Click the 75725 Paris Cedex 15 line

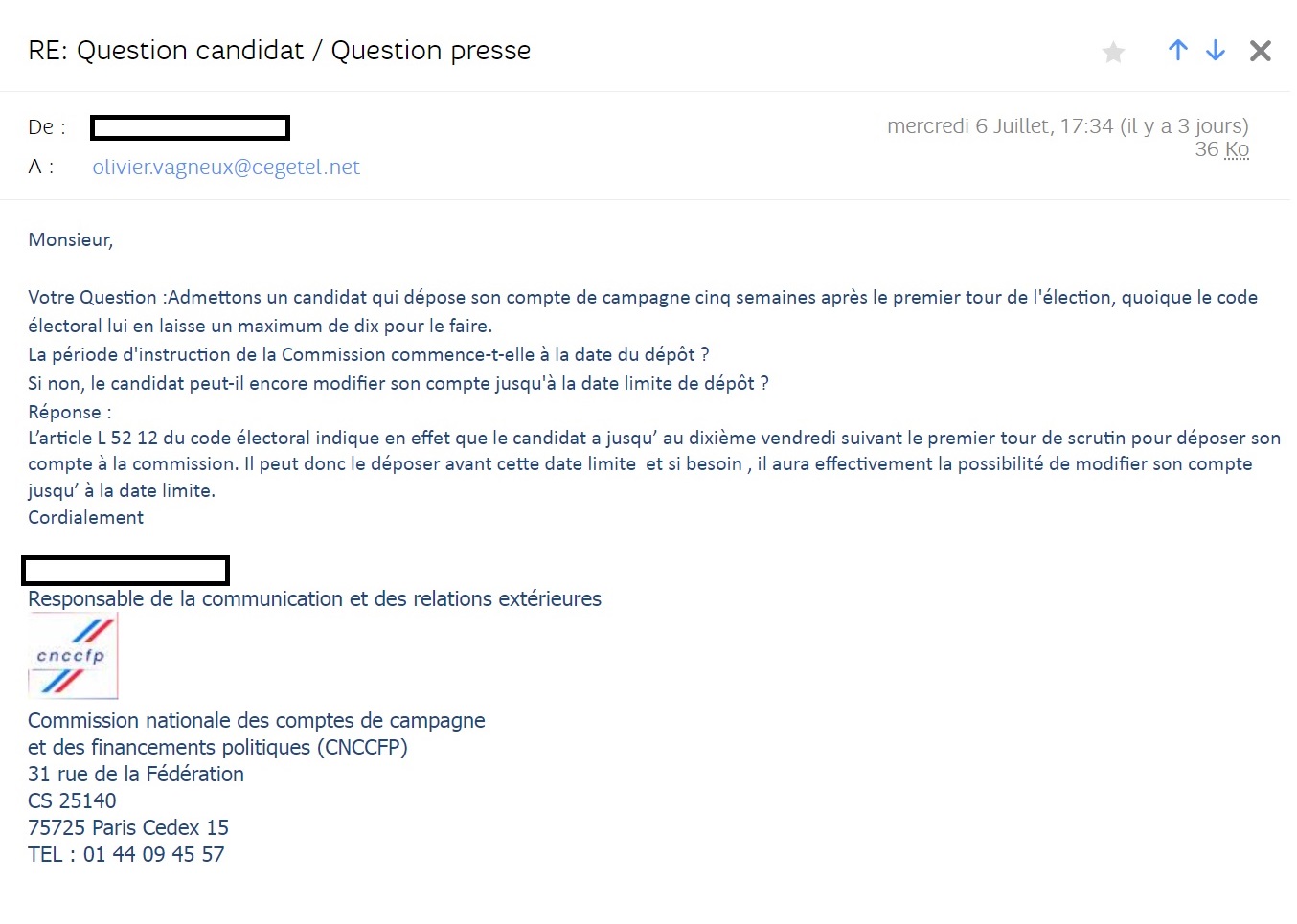point(128,827)
